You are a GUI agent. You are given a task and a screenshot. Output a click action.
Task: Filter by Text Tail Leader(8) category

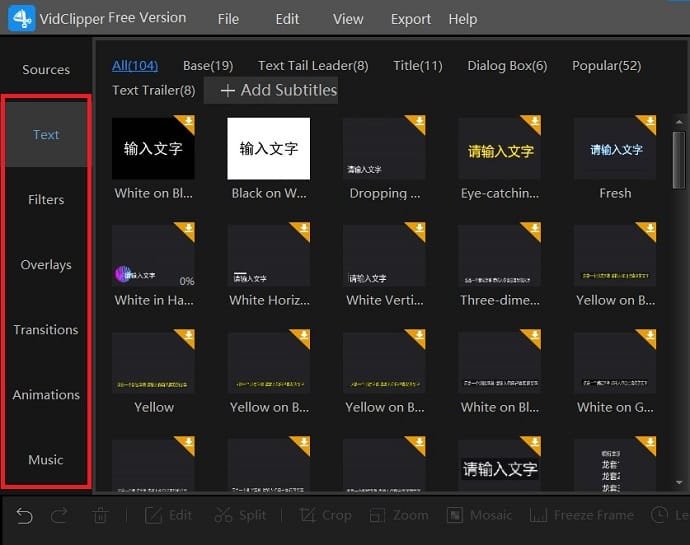313,66
